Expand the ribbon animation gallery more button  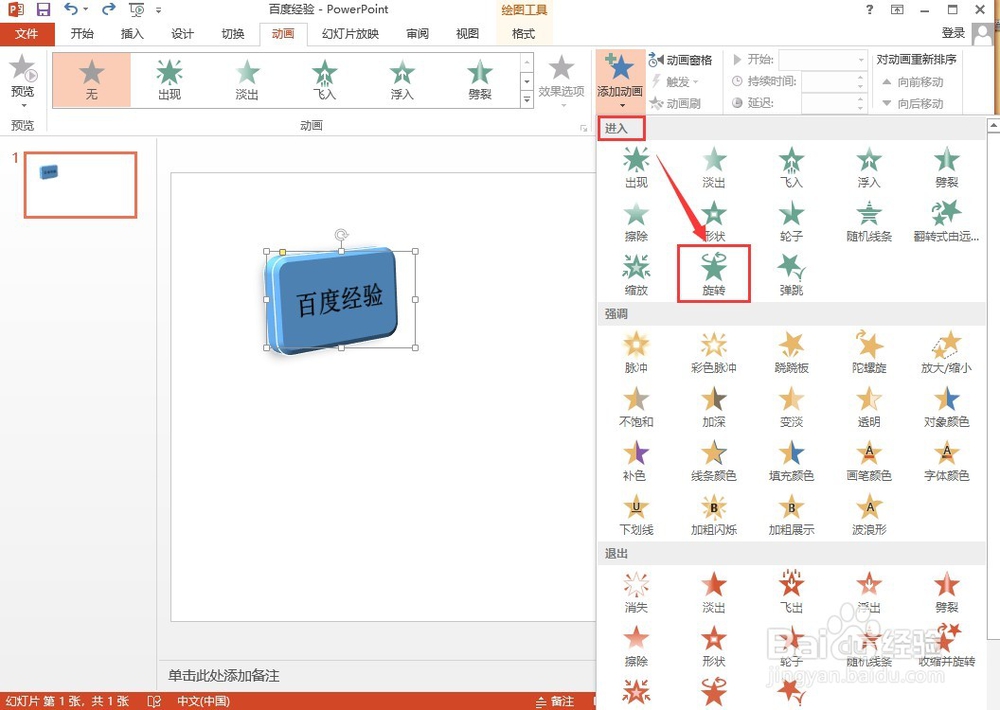(x=527, y=99)
